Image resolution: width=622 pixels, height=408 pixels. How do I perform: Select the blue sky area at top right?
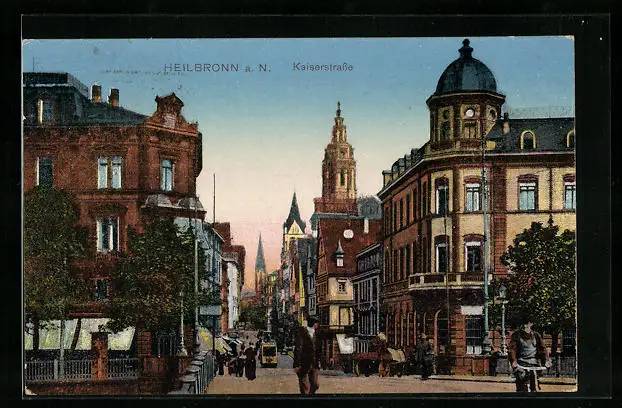click(530, 70)
